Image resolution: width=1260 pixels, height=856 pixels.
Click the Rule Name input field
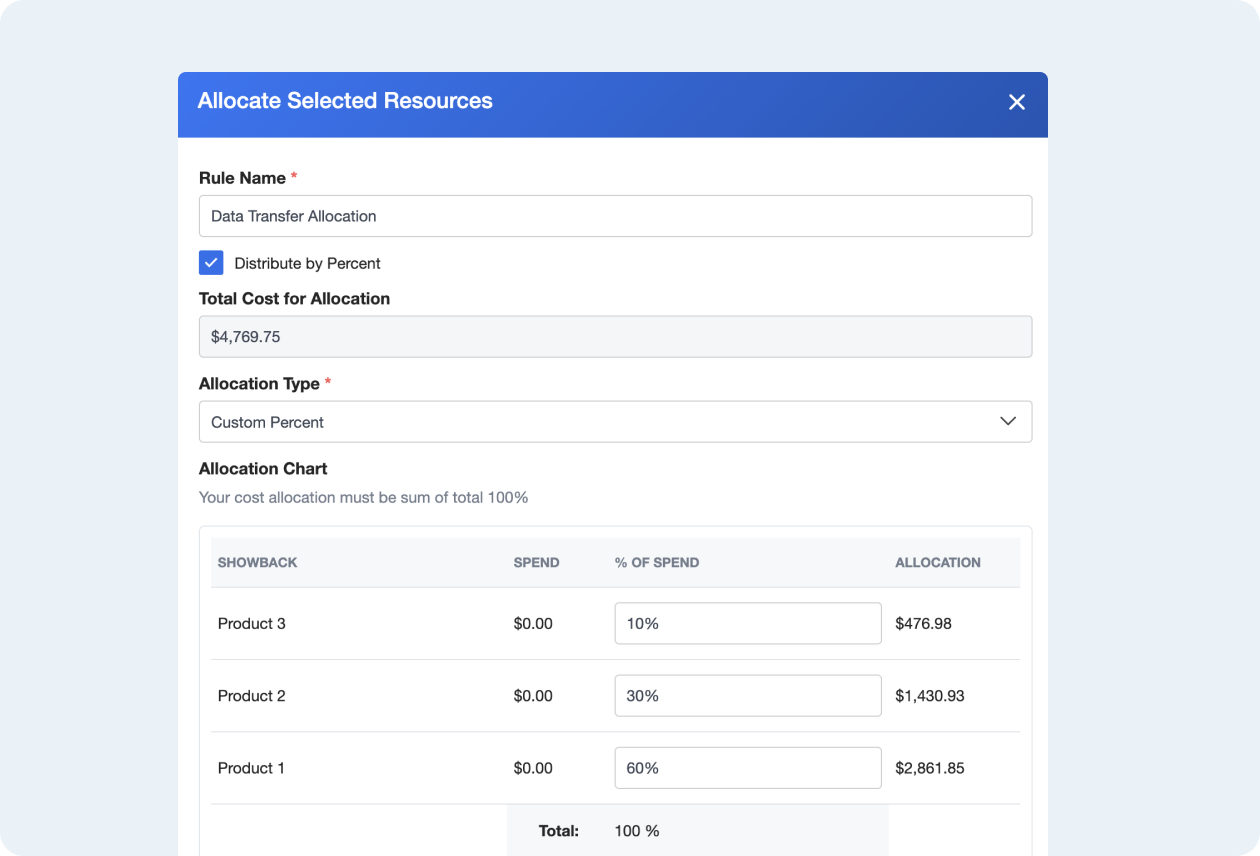coord(615,216)
